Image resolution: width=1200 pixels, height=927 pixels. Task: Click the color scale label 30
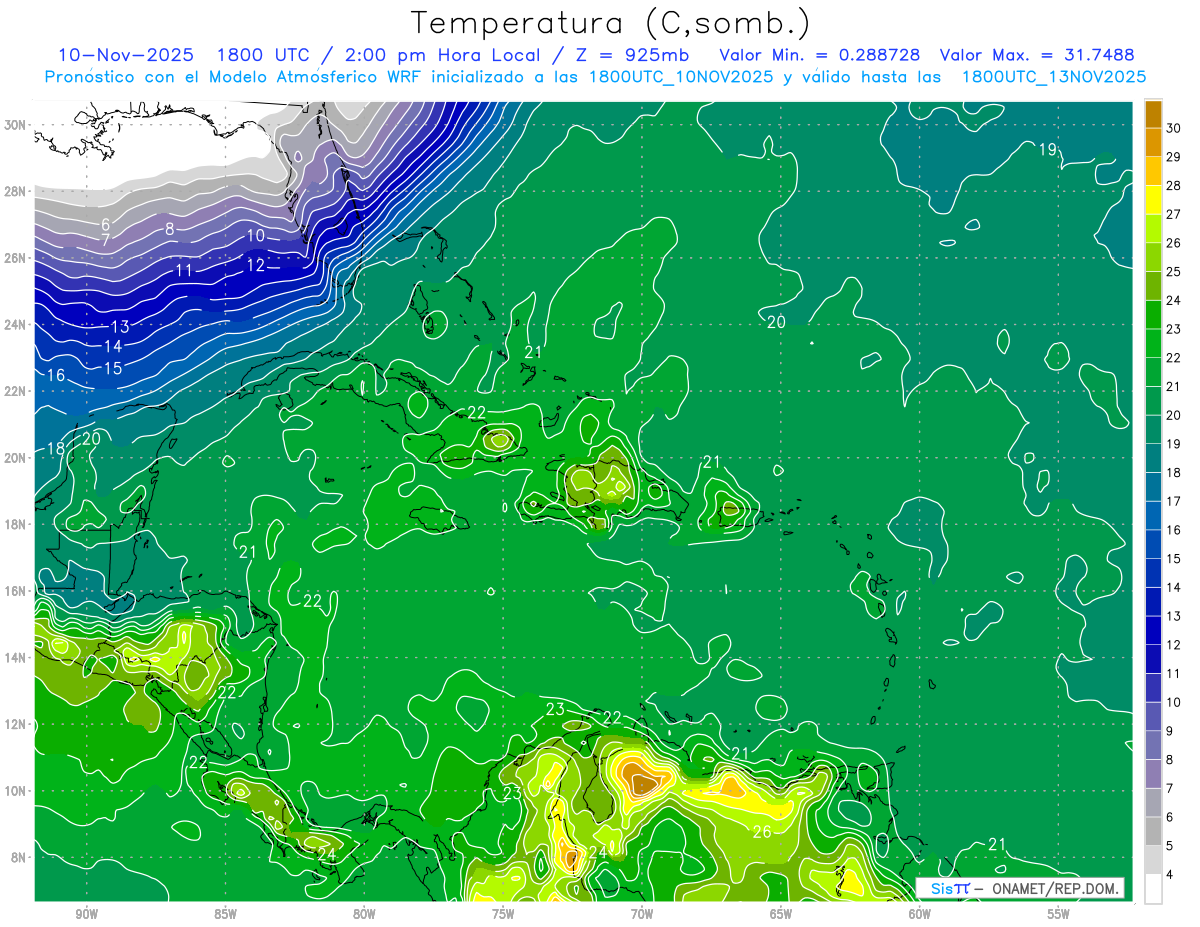click(x=1174, y=128)
